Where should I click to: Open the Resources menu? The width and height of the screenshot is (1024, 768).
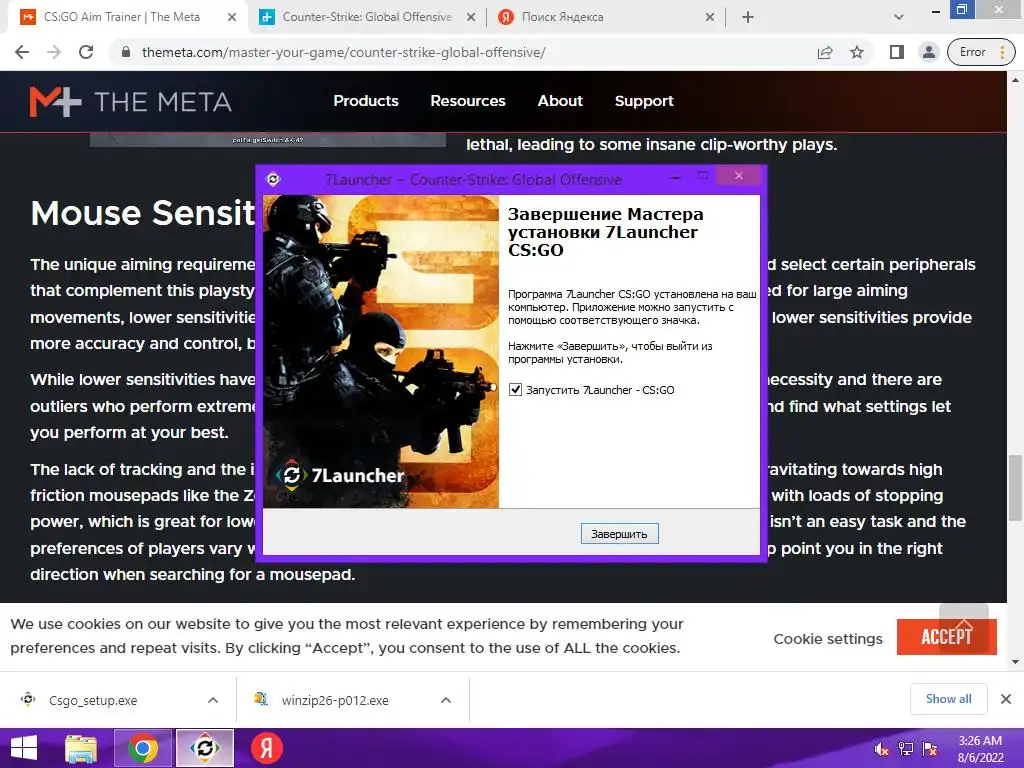(x=468, y=101)
